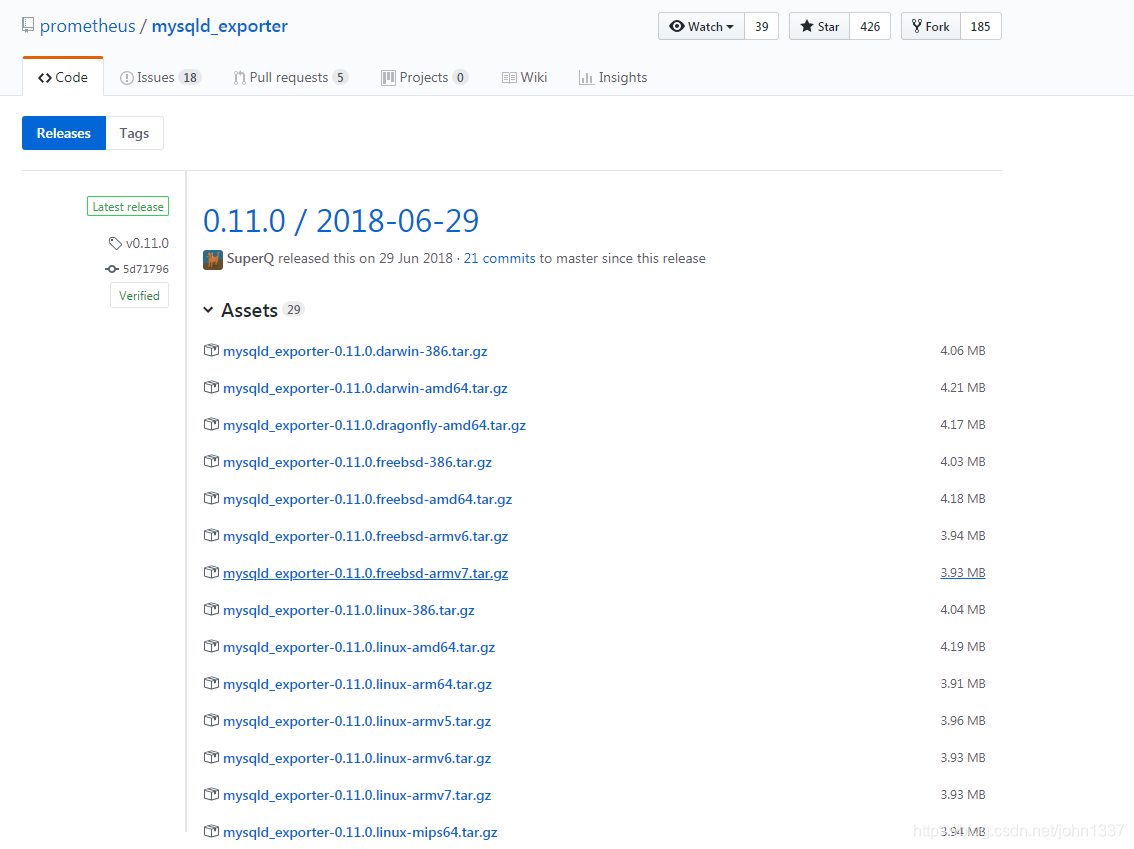Click the commit icon beside 5d71796
Screen dimensions: 1134x849
112,269
